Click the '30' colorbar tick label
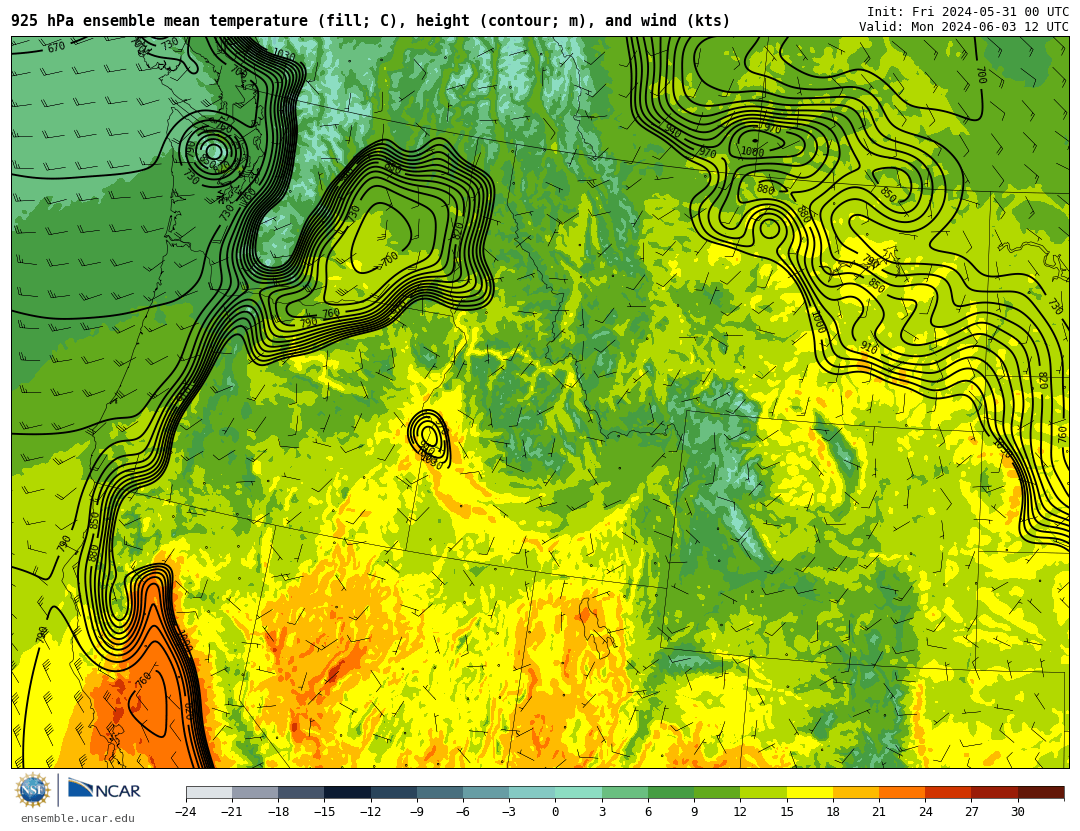Screen dimensions: 1080x831 1017,812
